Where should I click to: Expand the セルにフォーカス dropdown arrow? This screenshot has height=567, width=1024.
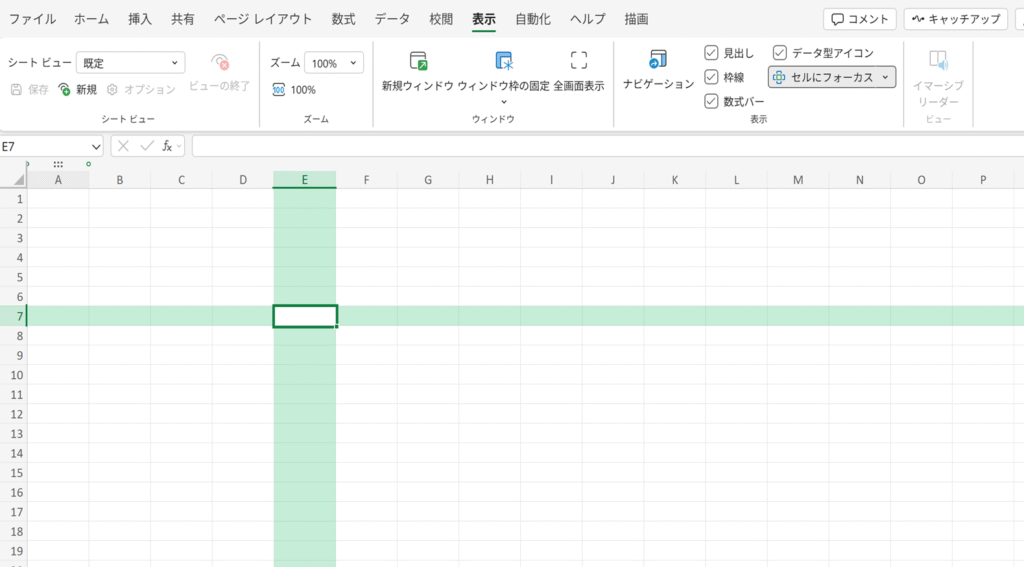tap(885, 77)
